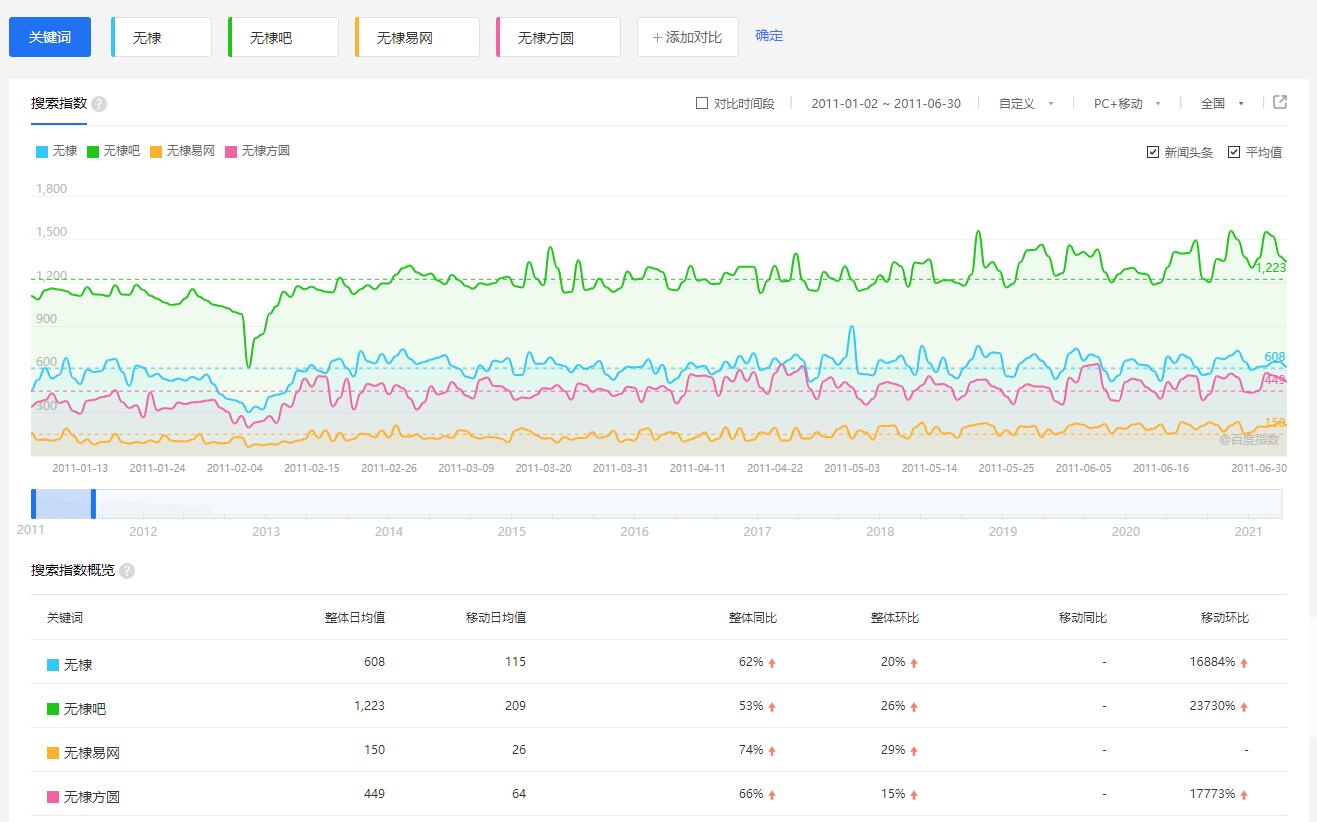
Task: Toggle the 平均值 checkbox
Action: click(x=1234, y=152)
